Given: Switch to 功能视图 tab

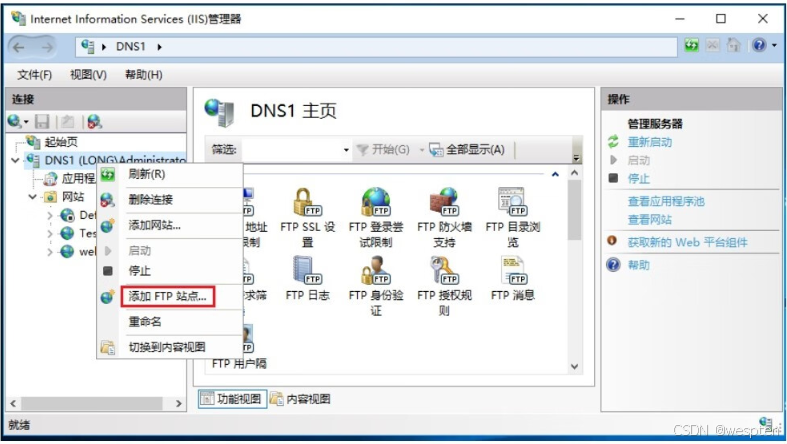Looking at the screenshot, I should point(232,399).
